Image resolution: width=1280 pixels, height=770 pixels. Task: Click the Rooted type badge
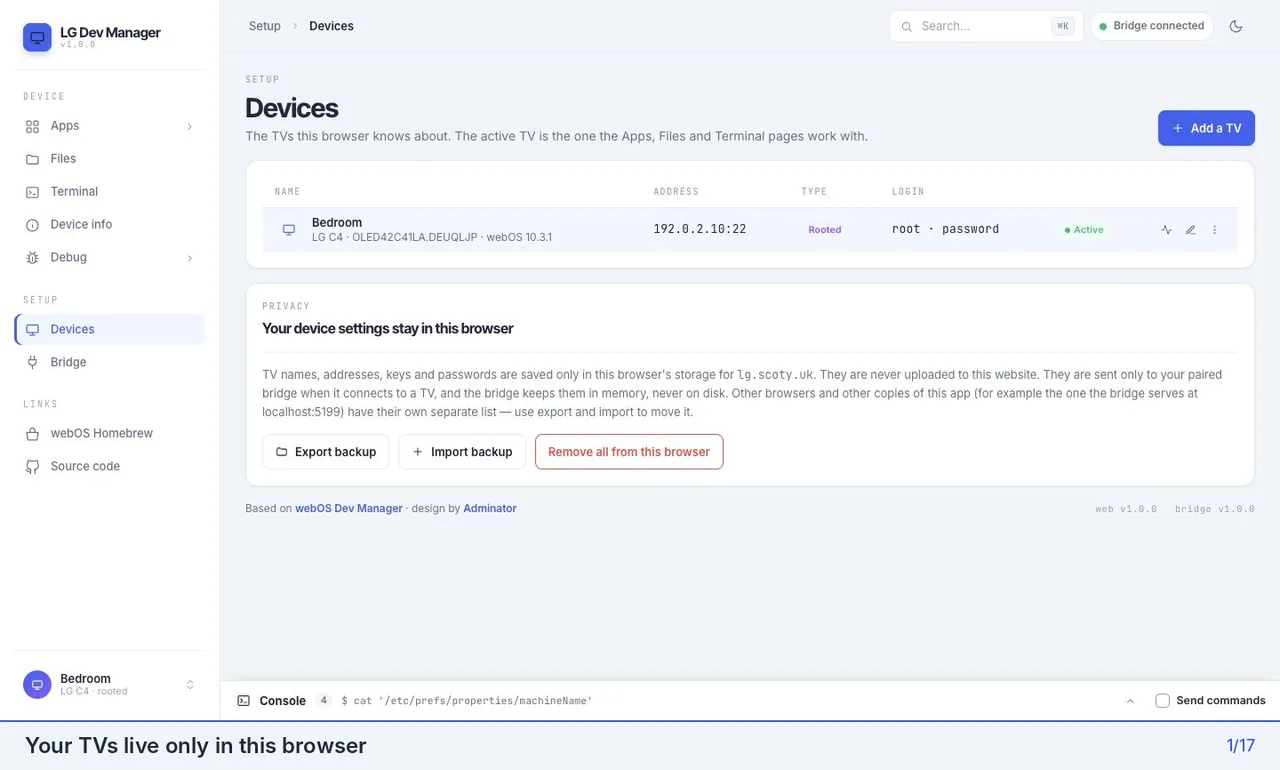coord(825,230)
